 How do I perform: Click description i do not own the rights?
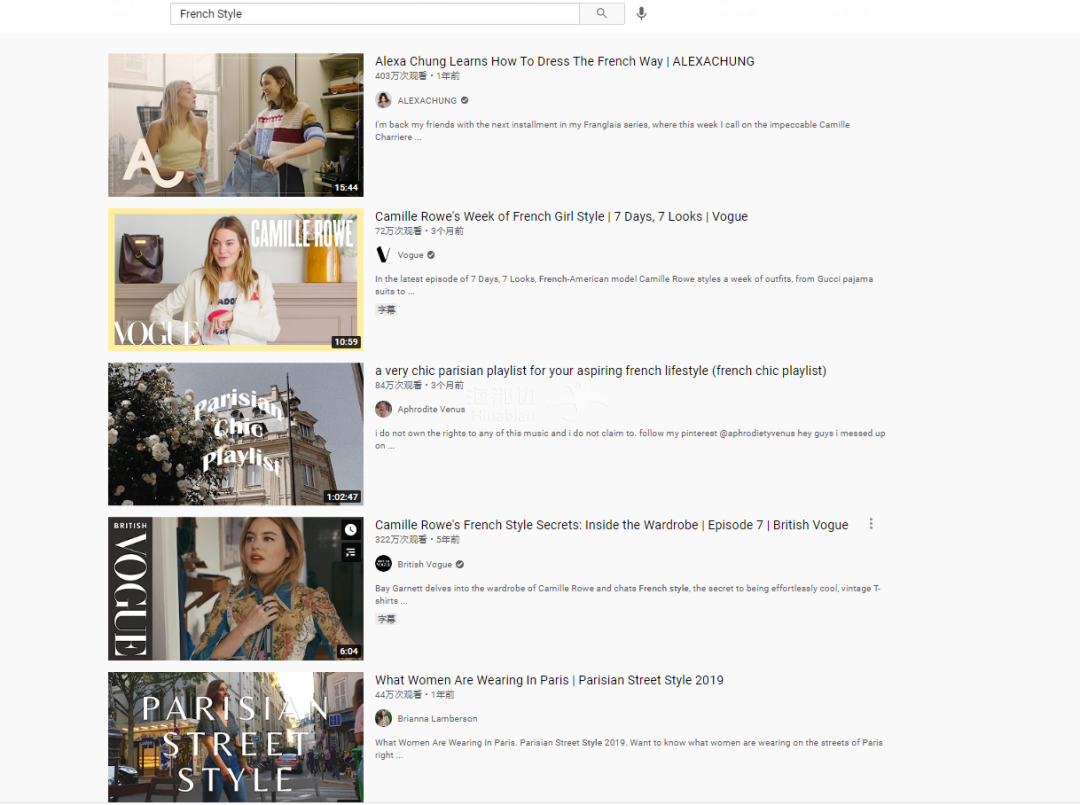630,439
